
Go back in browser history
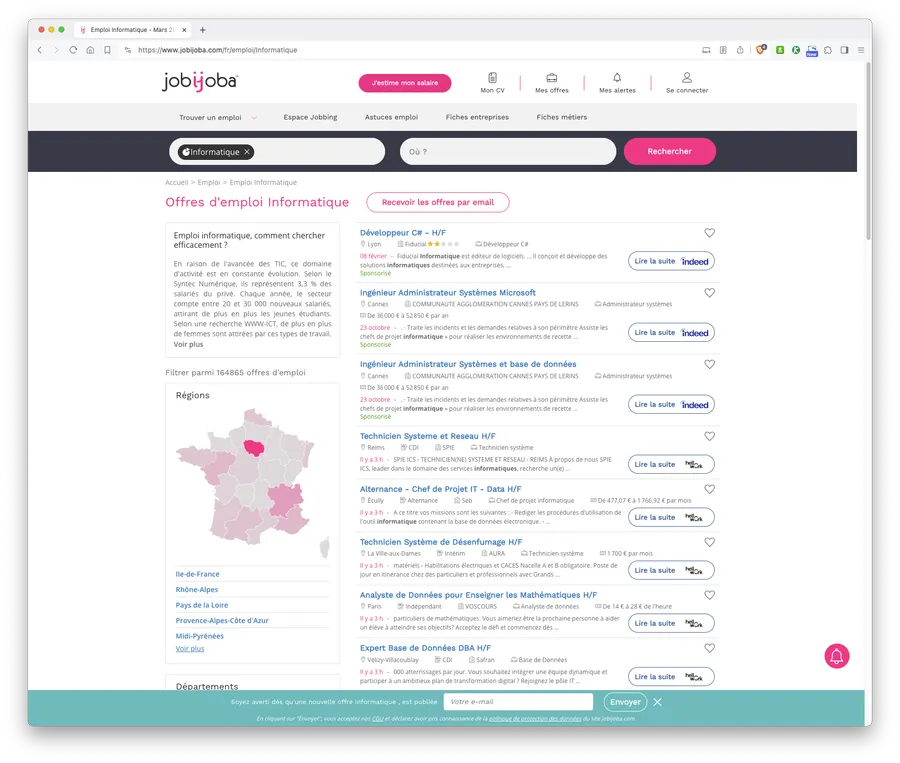[x=40, y=50]
